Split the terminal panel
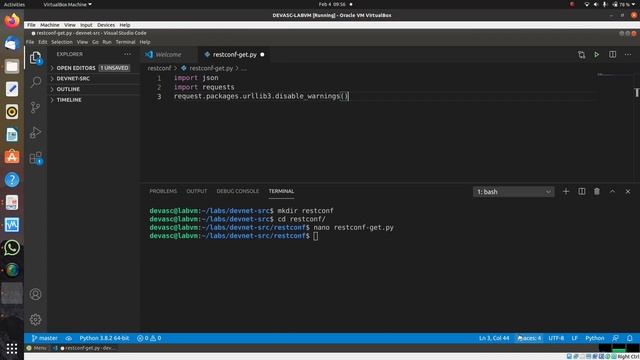 pos(582,191)
